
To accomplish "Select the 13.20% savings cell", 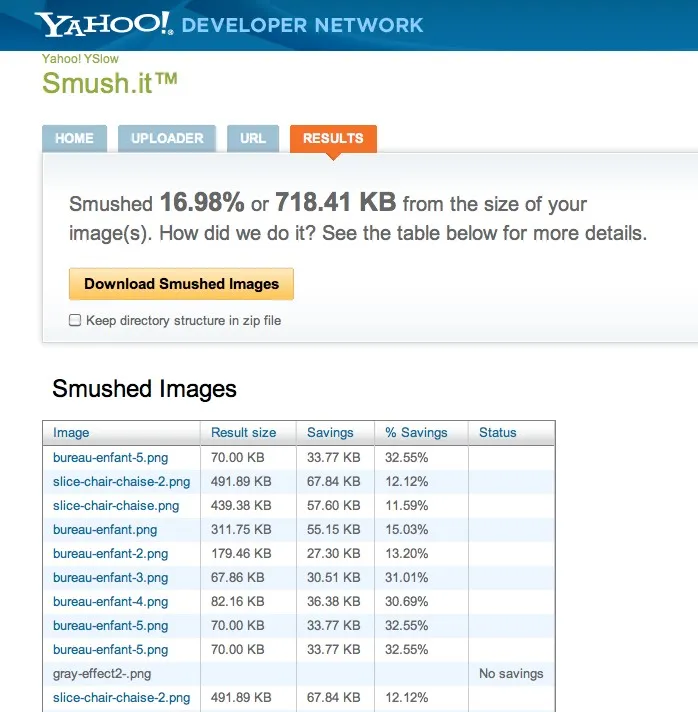I will (x=407, y=554).
